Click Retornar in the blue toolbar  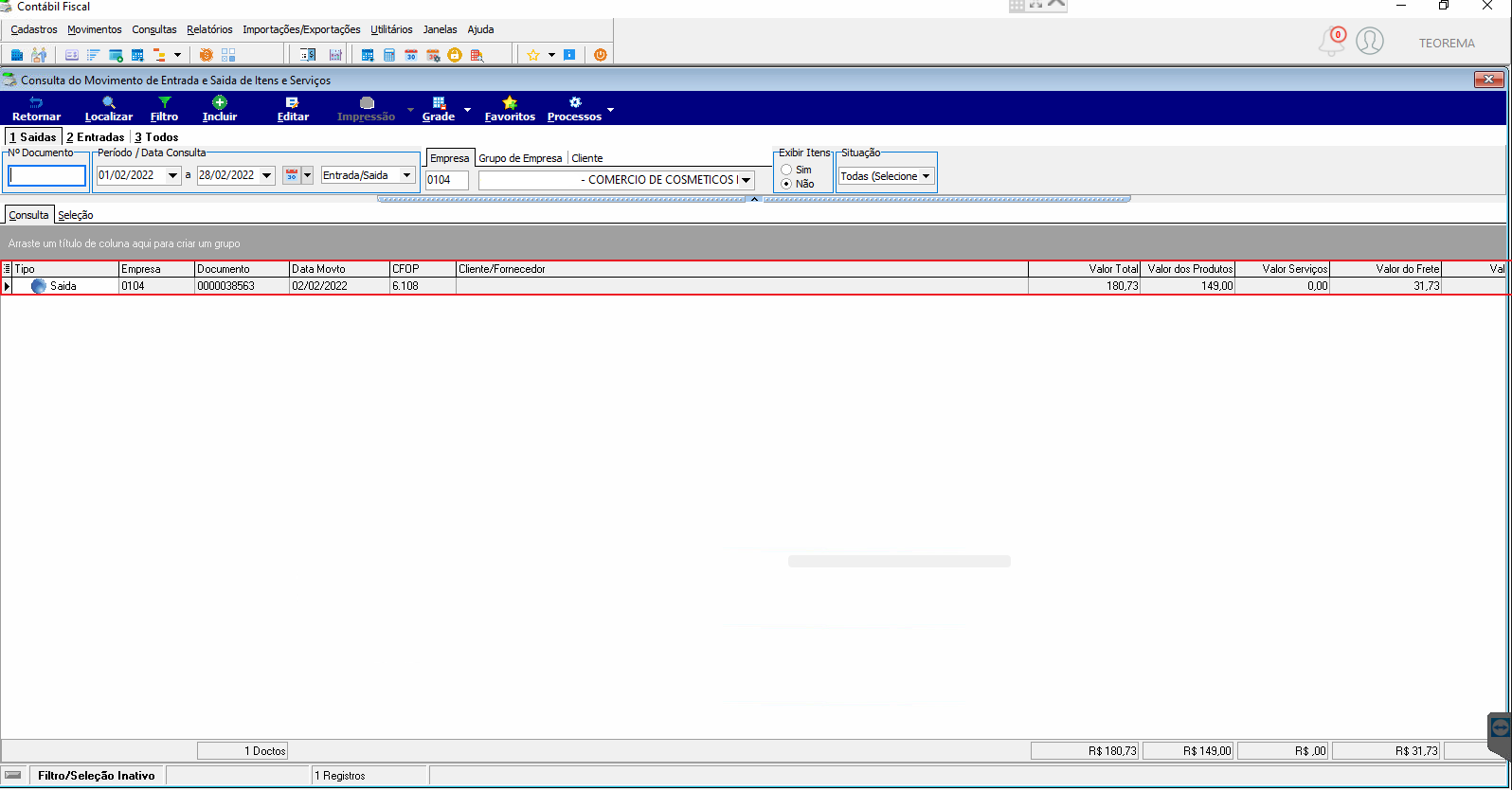[37, 109]
